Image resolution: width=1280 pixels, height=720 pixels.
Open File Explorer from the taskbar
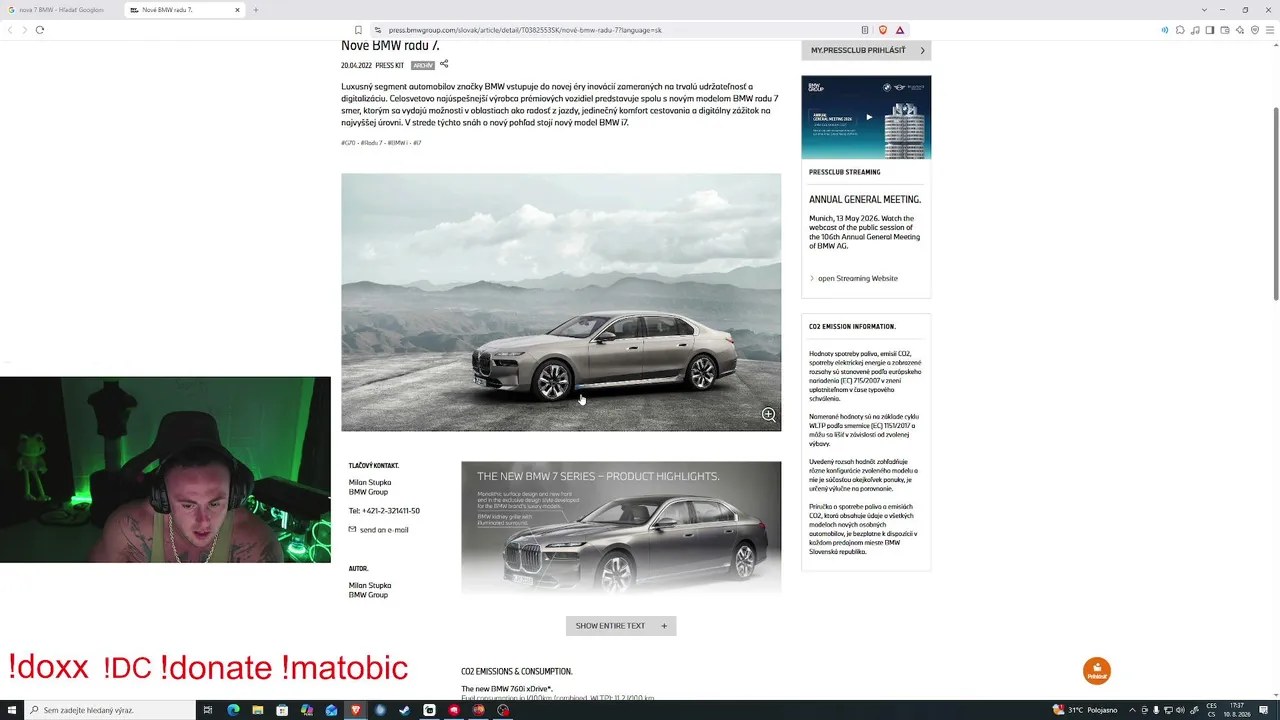tap(257, 710)
